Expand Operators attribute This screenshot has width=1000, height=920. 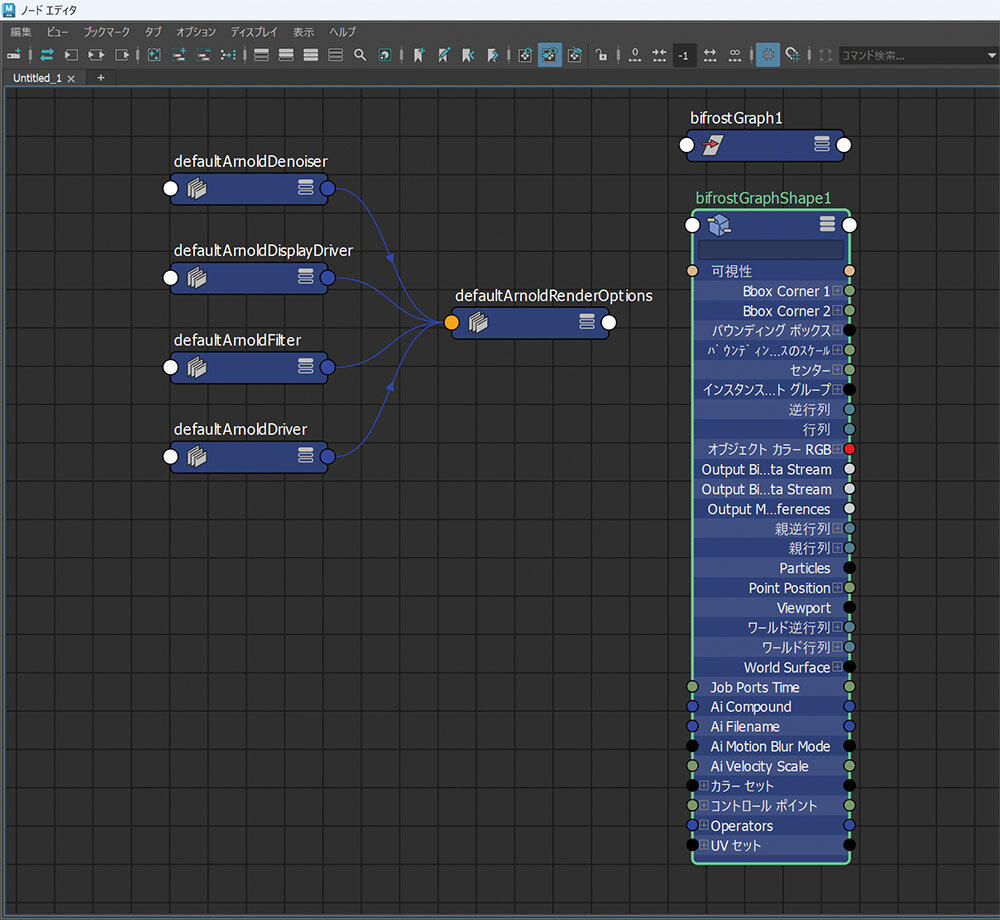point(704,825)
